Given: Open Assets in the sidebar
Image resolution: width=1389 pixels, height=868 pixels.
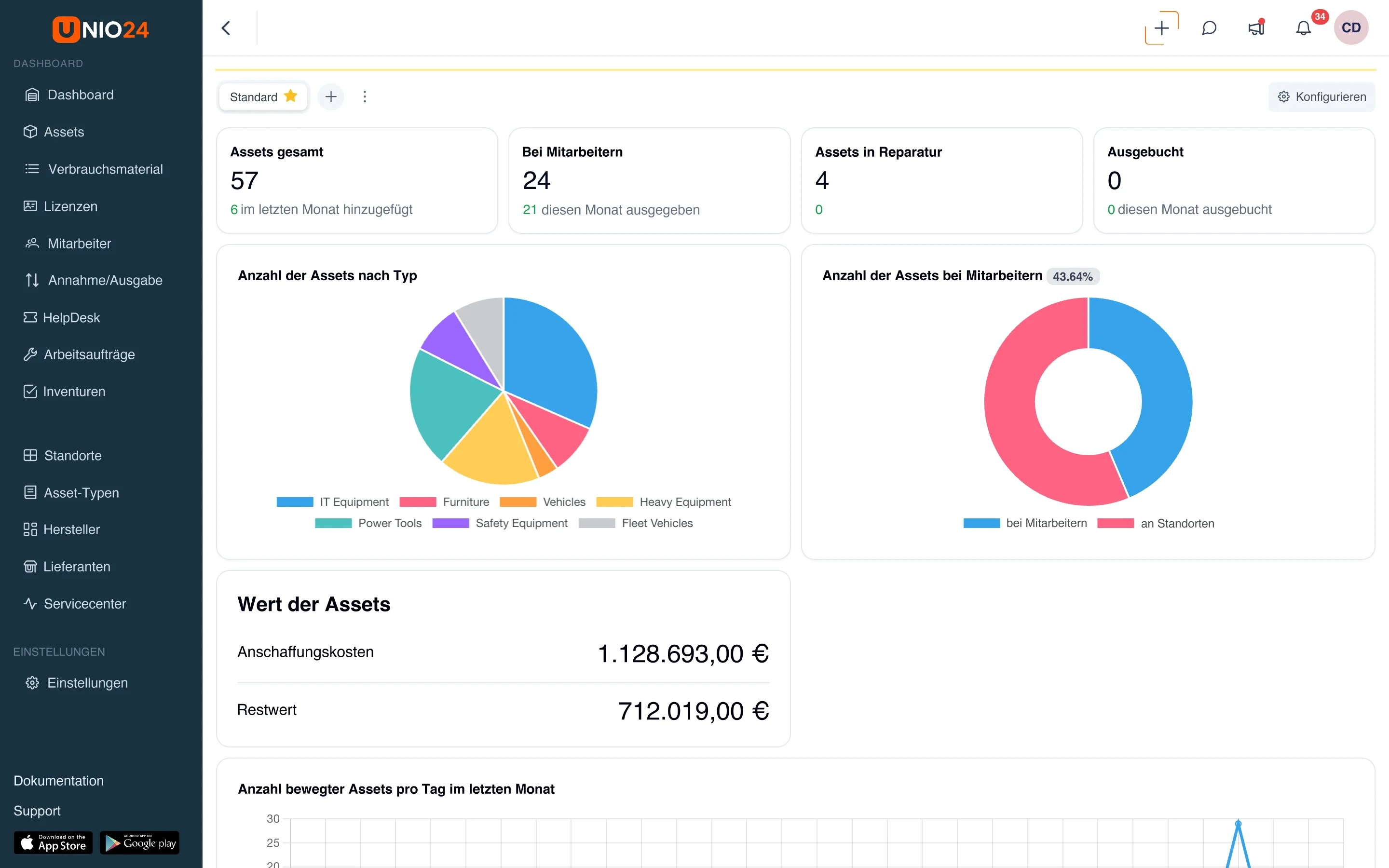Looking at the screenshot, I should pyautogui.click(x=54, y=132).
